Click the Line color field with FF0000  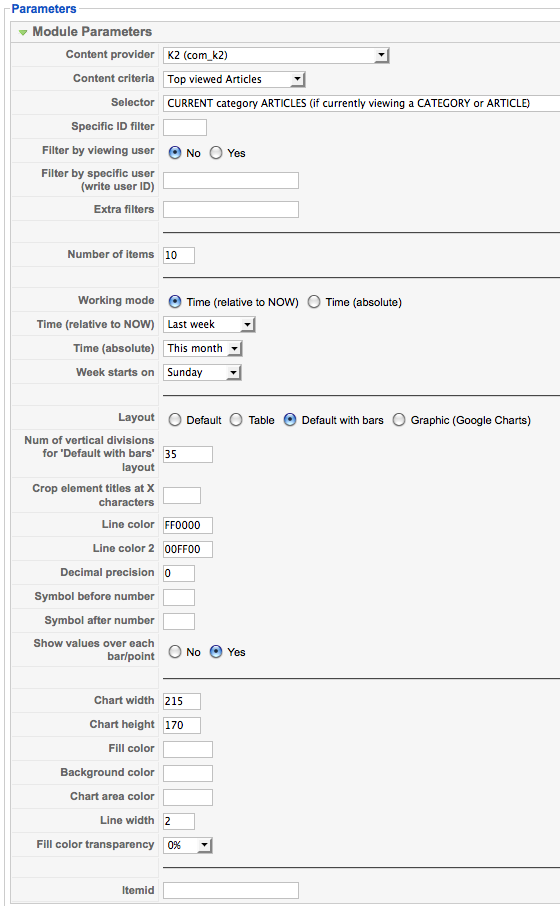pyautogui.click(x=188, y=525)
